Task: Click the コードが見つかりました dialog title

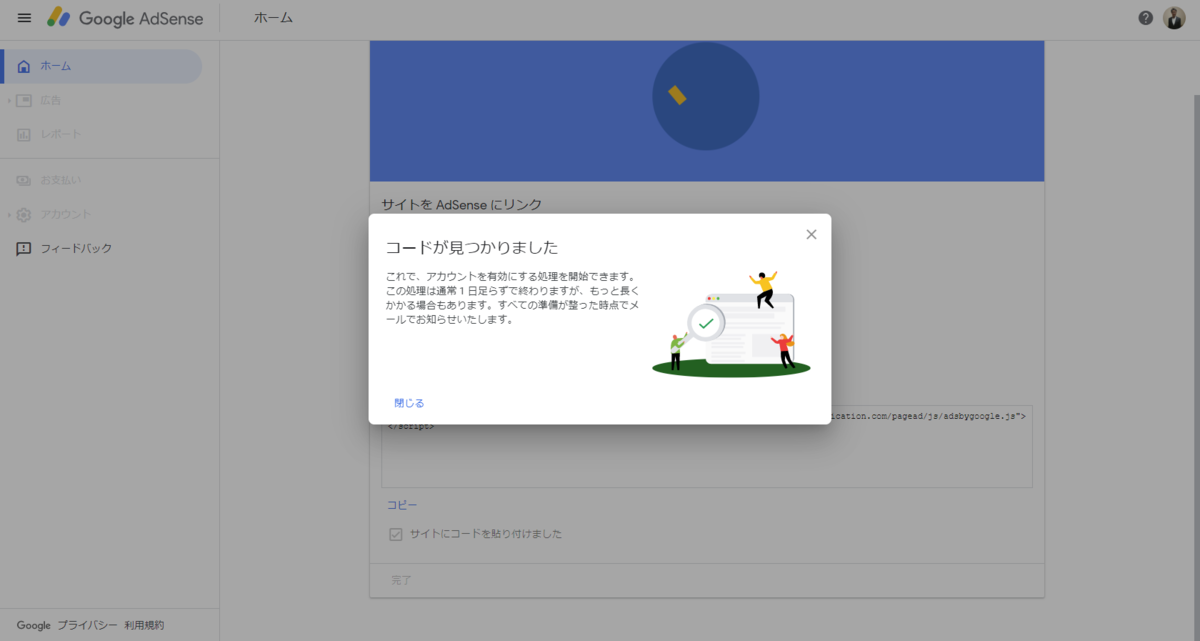Action: click(x=472, y=247)
